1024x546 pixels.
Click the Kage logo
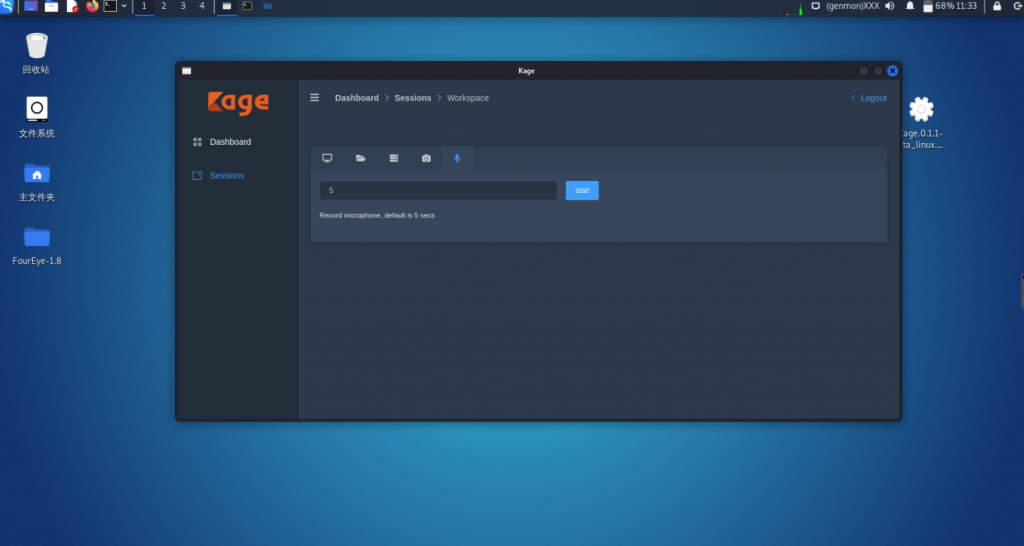click(238, 103)
